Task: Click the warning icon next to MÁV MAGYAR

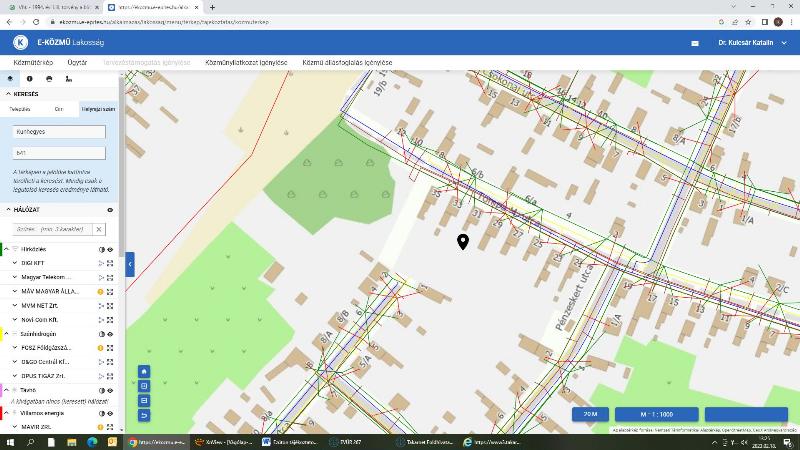Action: pos(101,292)
